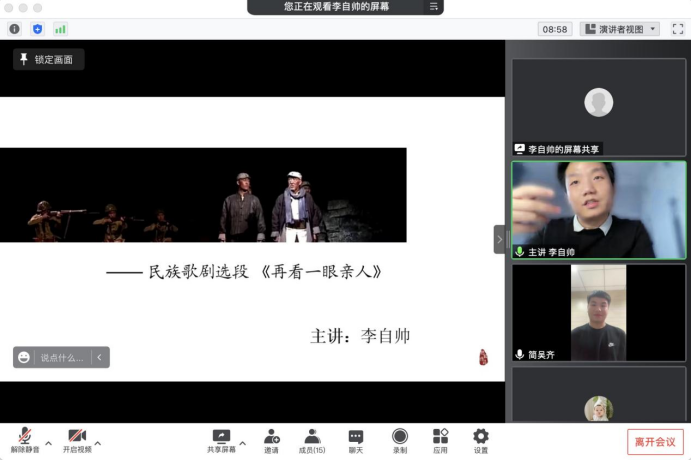Select 李自帅的屏幕共享 thumbnail tile

click(x=599, y=107)
